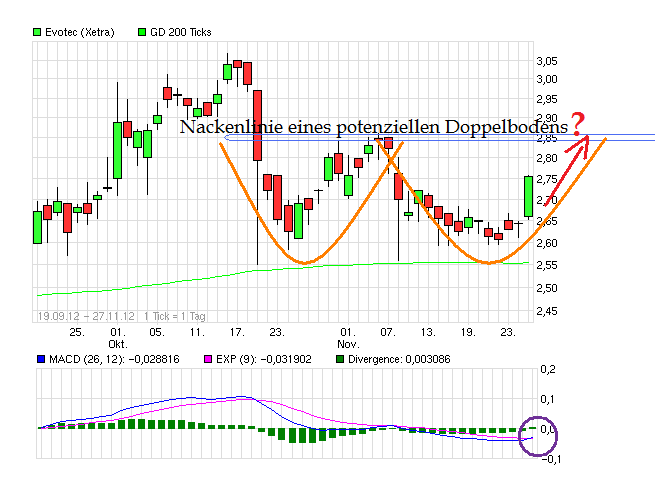Click the 2,60 price axis label

coord(547,243)
